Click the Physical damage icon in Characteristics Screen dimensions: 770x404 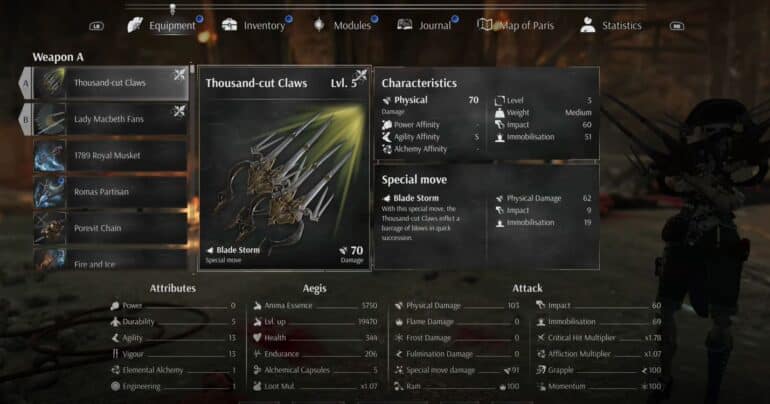(386, 101)
